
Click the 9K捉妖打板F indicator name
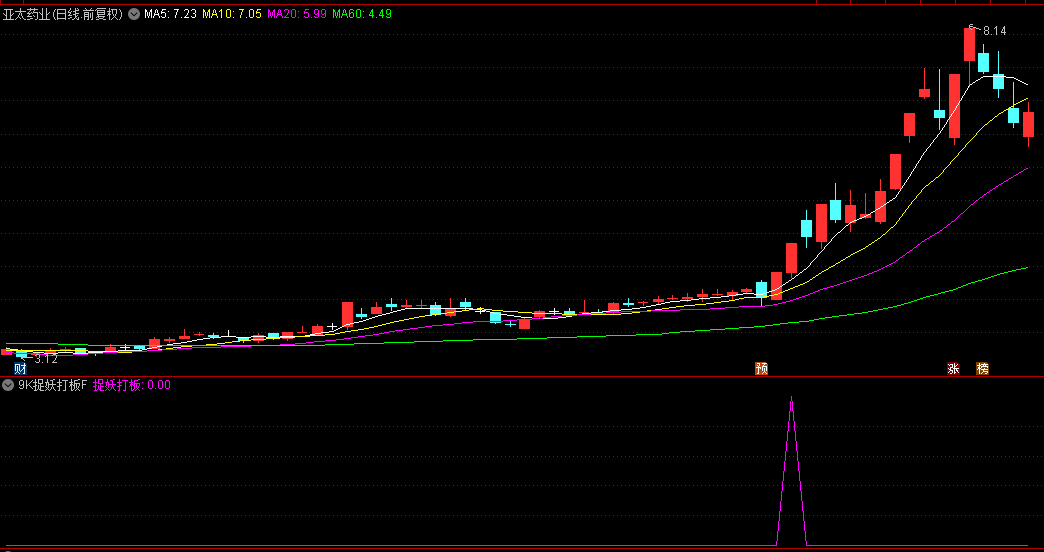pyautogui.click(x=53, y=385)
